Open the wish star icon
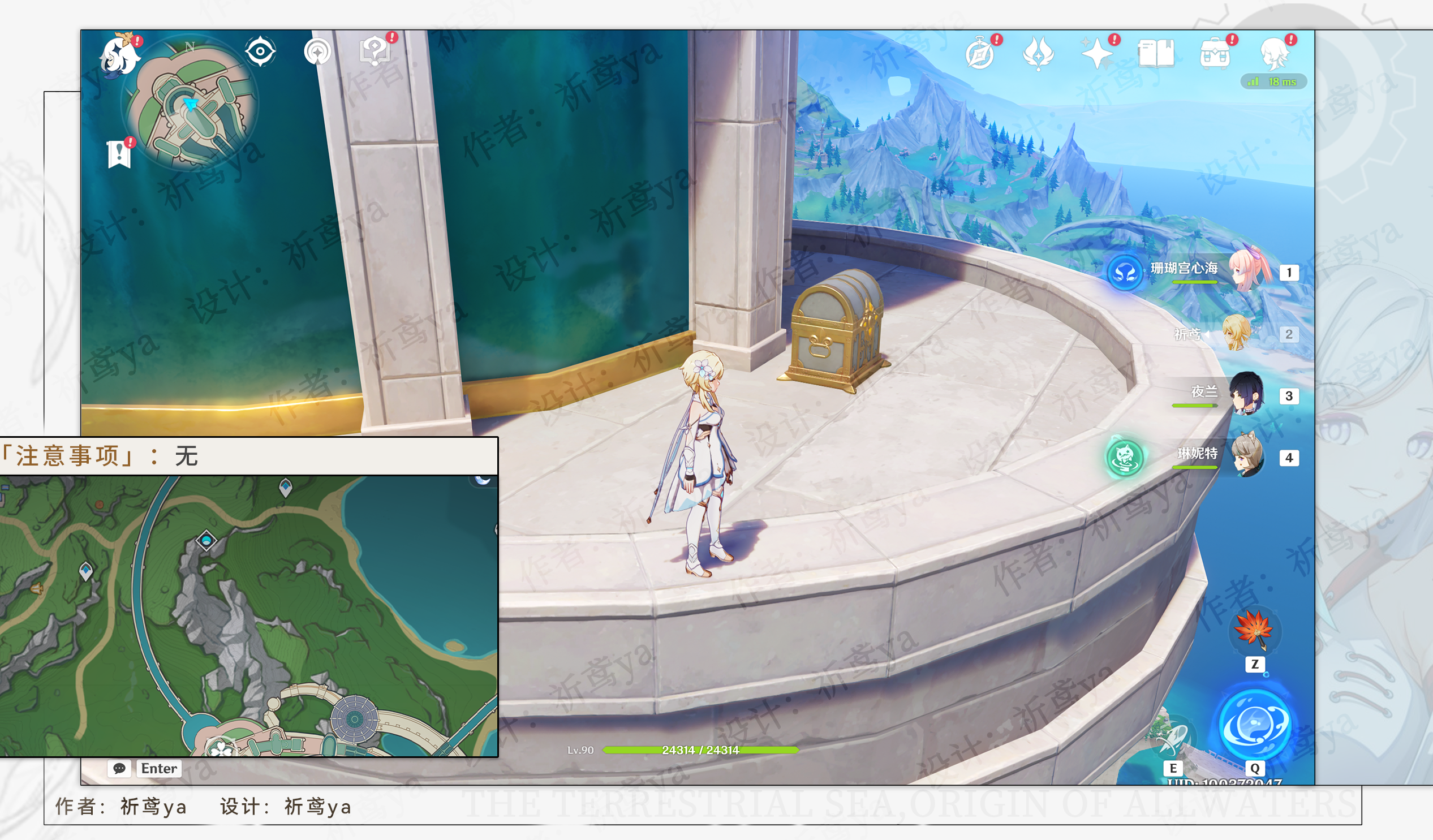This screenshot has height=840, width=1433. pyautogui.click(x=1097, y=55)
